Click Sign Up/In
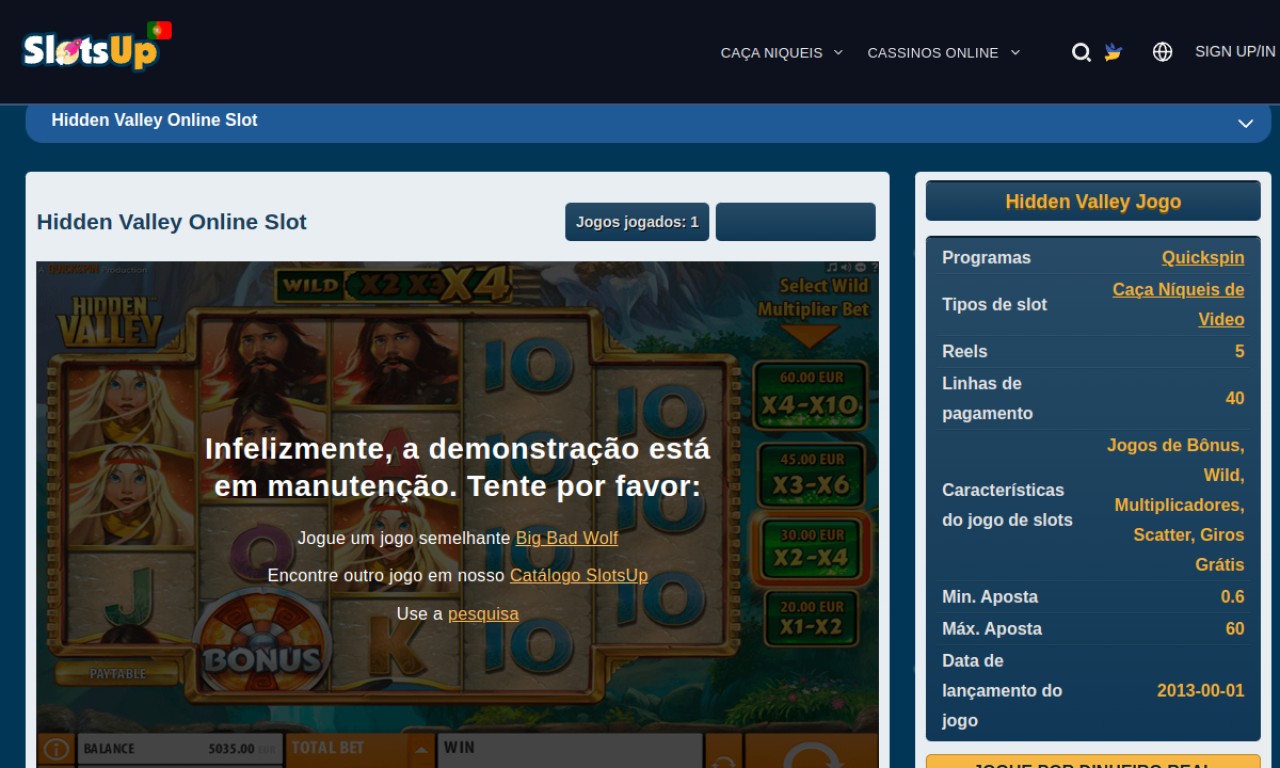1280x768 pixels. (1235, 52)
